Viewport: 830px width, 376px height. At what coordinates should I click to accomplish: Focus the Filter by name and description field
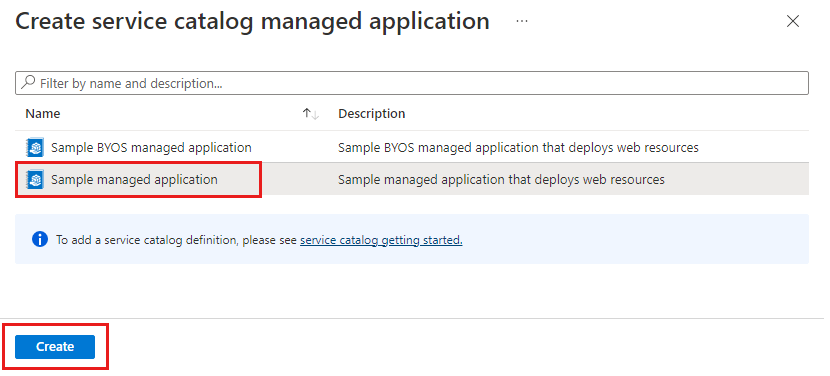click(412, 83)
